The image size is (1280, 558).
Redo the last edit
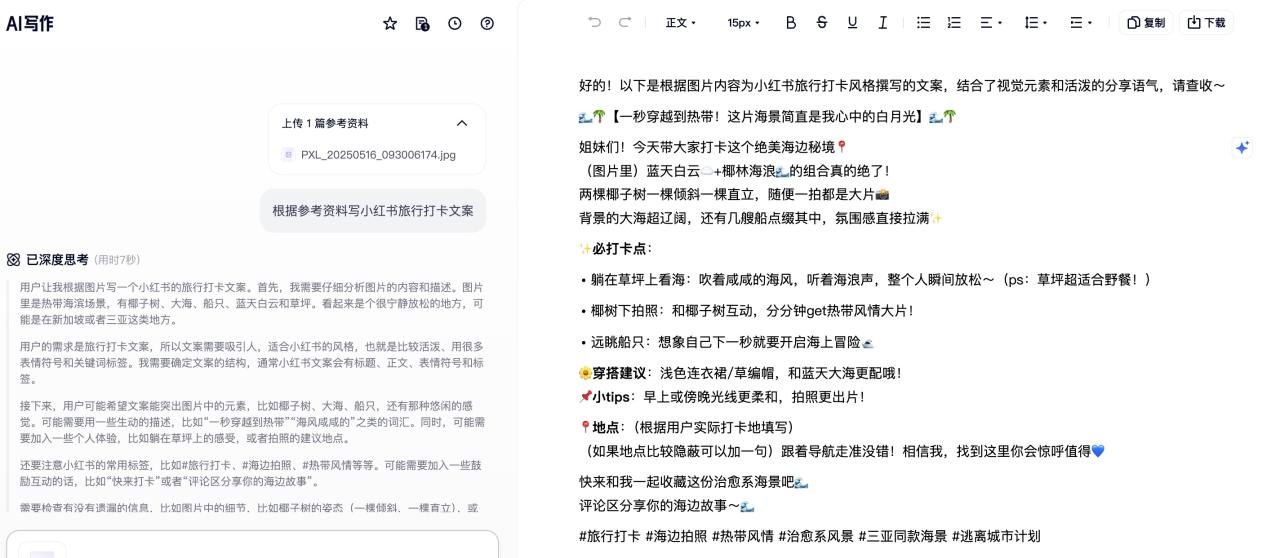625,22
